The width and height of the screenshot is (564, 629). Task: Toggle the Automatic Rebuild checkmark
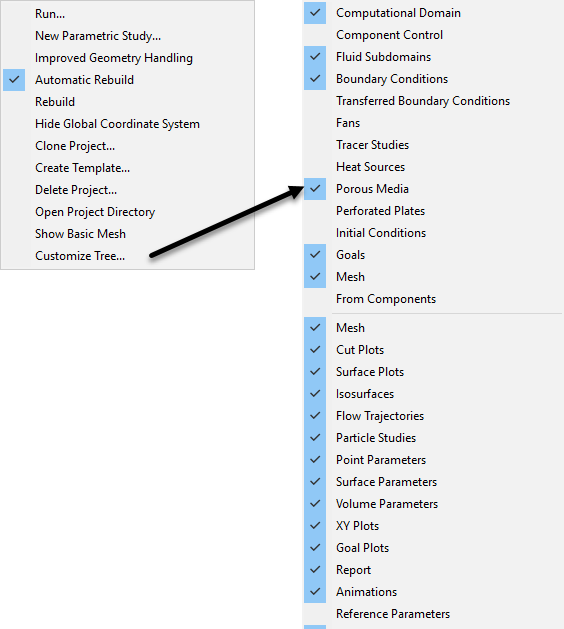click(14, 80)
